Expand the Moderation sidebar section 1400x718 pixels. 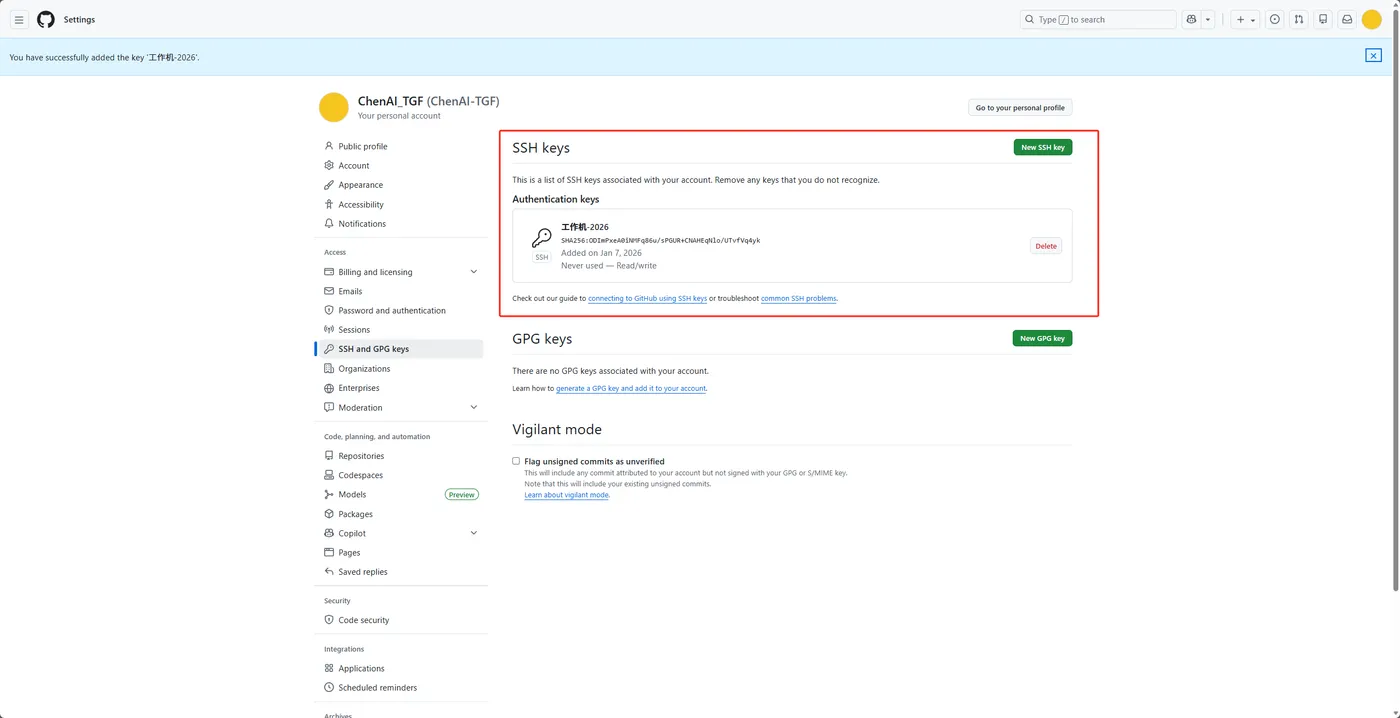(473, 407)
